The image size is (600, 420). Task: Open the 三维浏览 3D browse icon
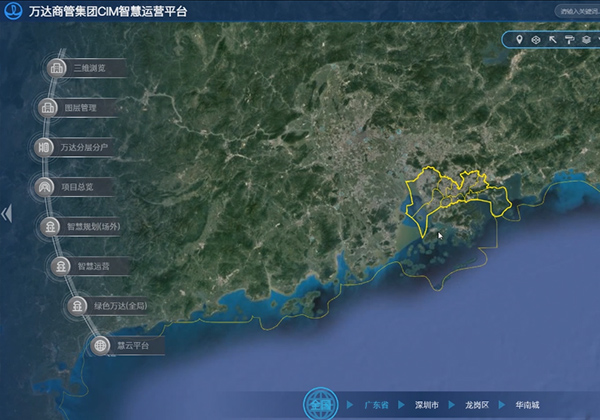57,68
